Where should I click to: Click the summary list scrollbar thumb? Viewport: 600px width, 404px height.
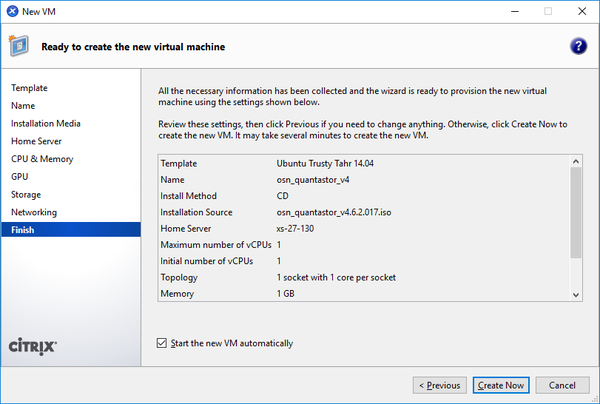point(576,213)
